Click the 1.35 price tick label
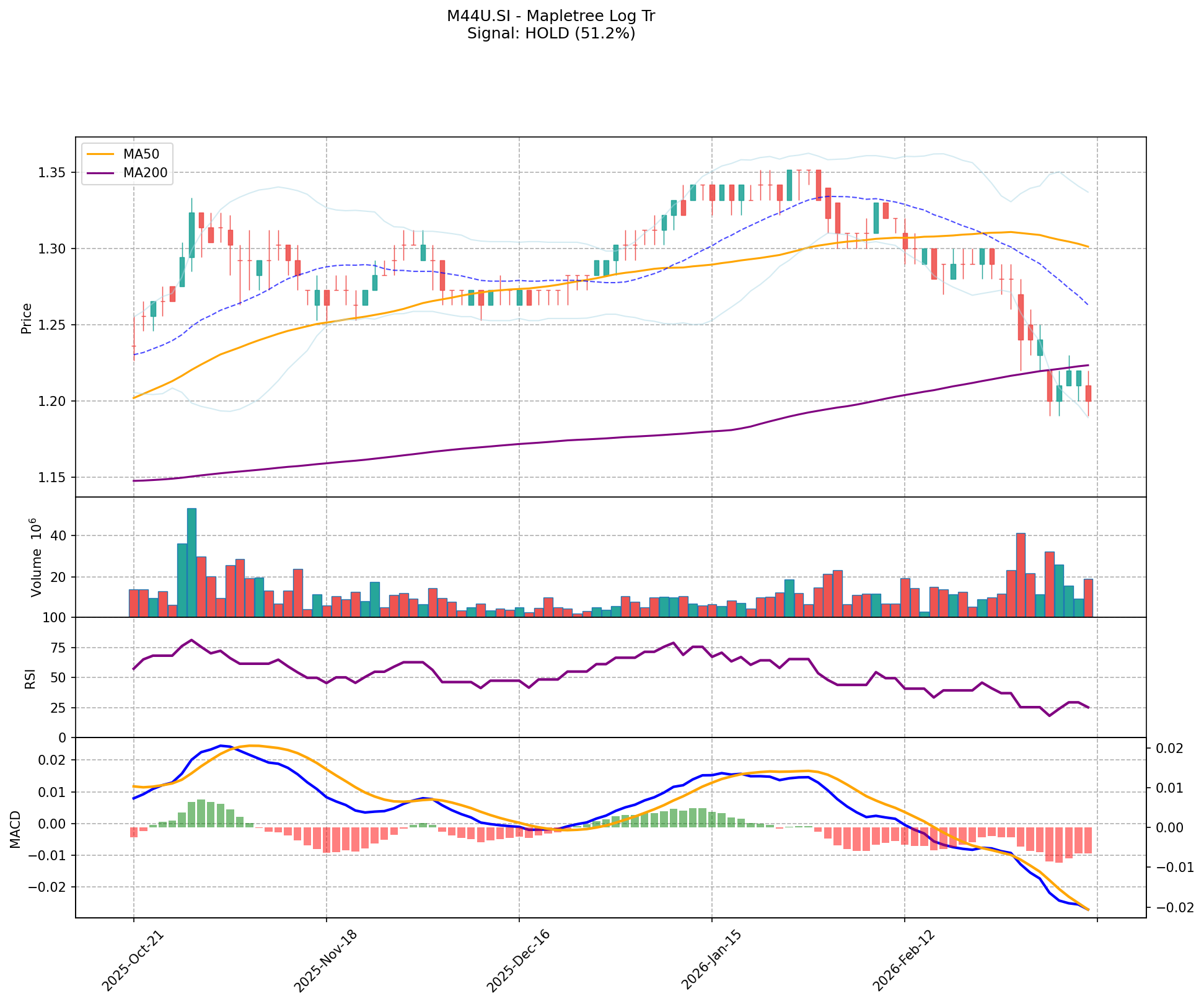The image size is (1204, 1004). (53, 172)
